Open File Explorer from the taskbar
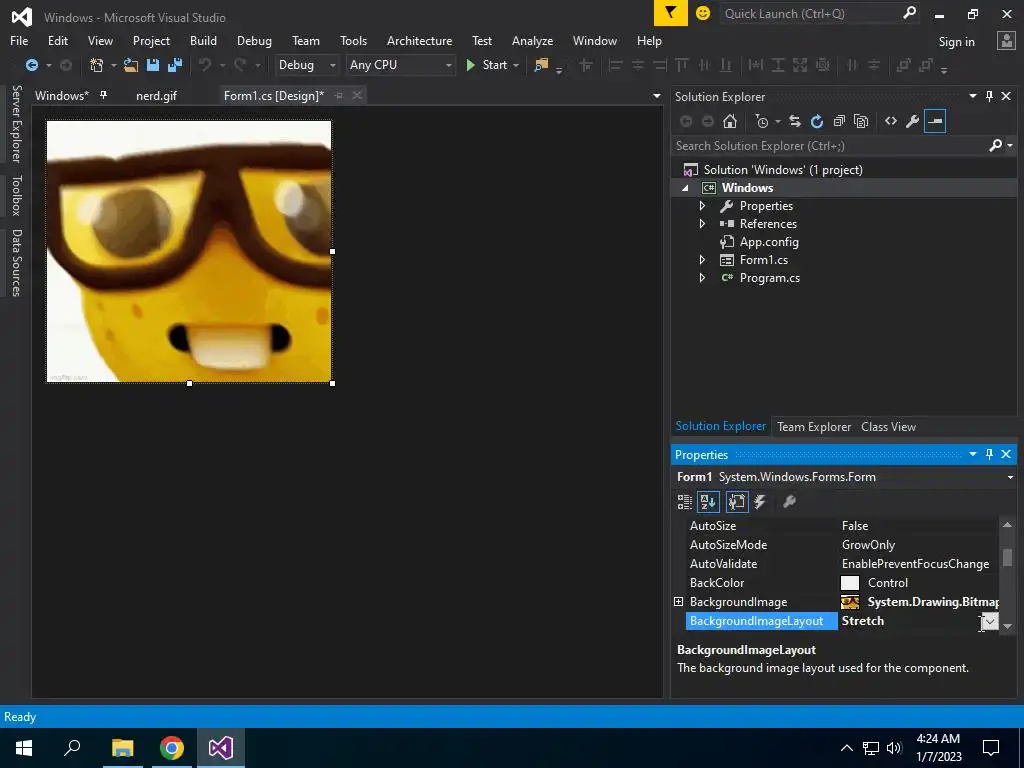This screenshot has width=1024, height=768. 122,748
